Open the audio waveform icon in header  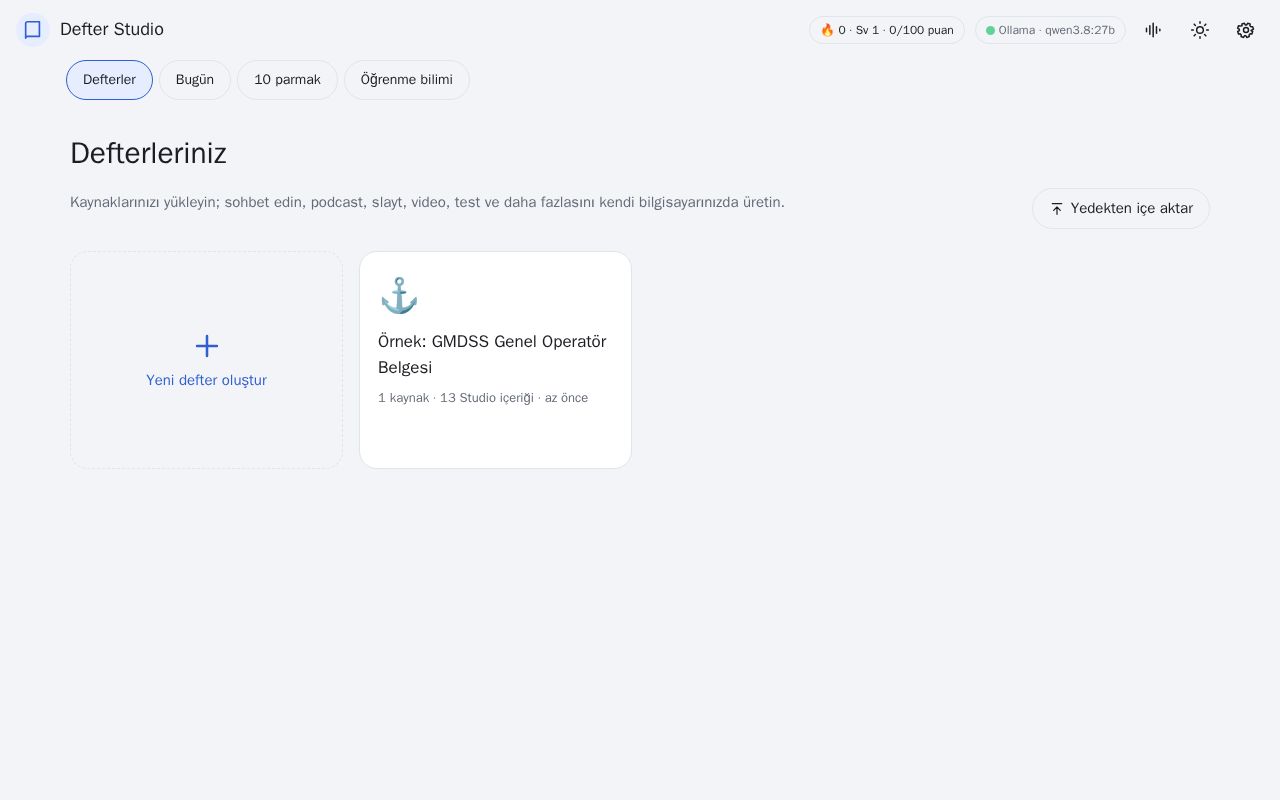pos(1153,30)
